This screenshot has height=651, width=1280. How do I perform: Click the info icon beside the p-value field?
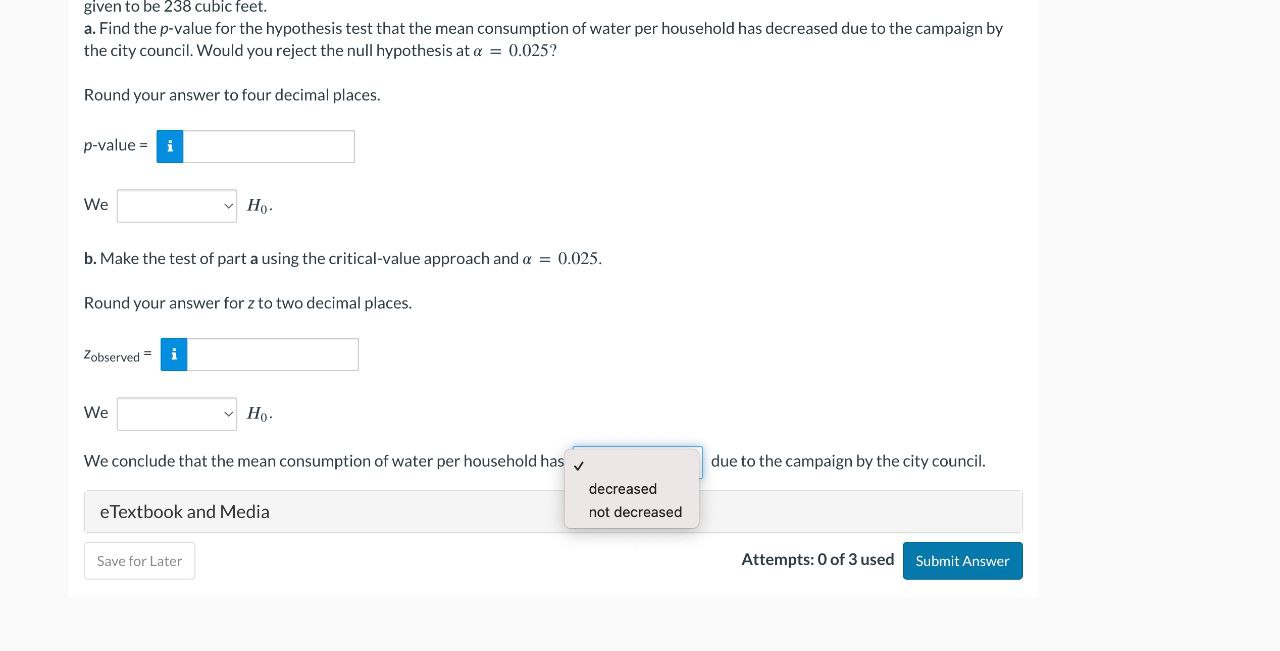[x=169, y=146]
